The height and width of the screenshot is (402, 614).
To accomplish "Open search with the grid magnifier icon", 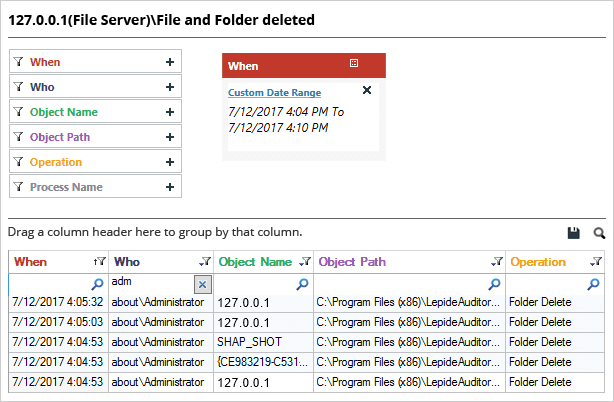I will pos(599,233).
